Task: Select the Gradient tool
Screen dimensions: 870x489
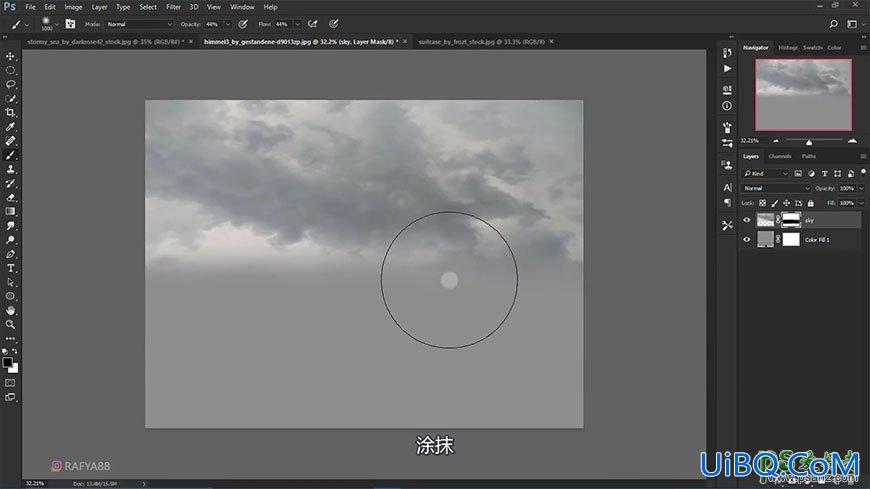Action: click(10, 211)
